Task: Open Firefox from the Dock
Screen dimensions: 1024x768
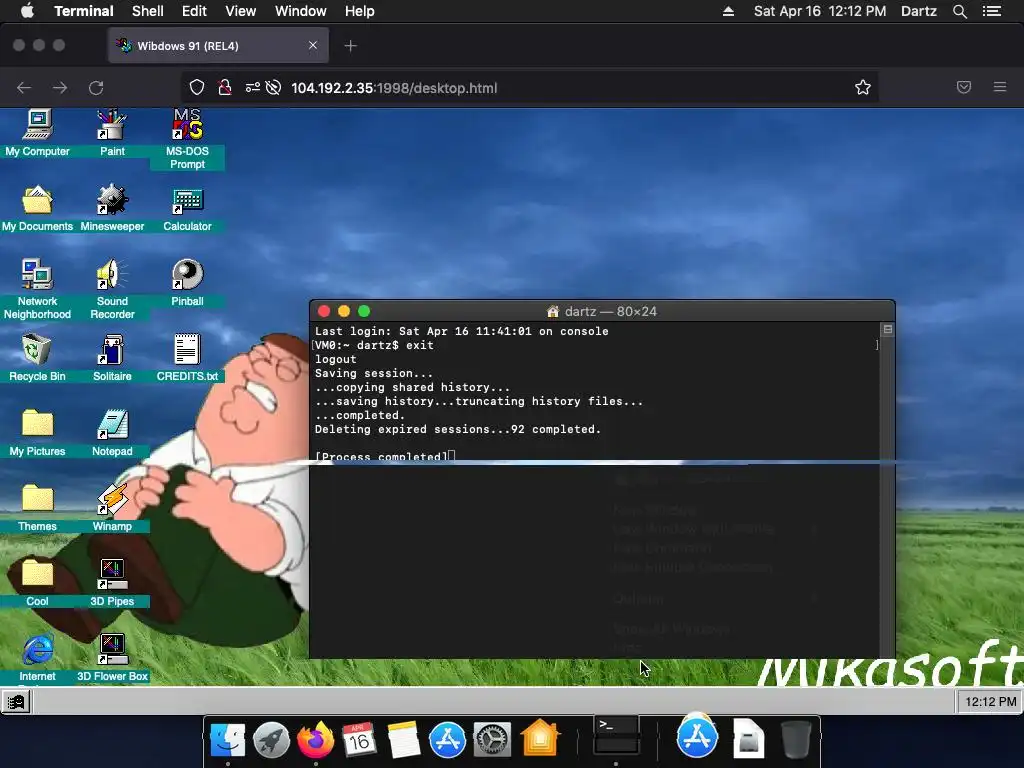Action: (x=315, y=740)
